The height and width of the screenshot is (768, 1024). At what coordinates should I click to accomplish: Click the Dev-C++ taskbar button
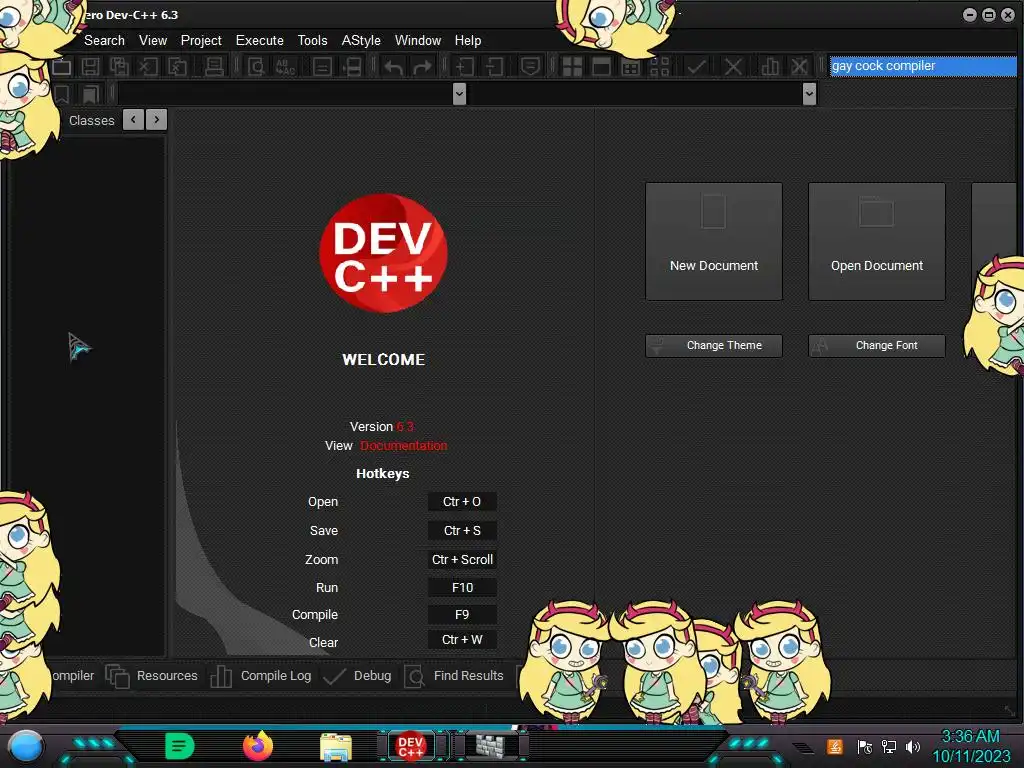tap(410, 746)
